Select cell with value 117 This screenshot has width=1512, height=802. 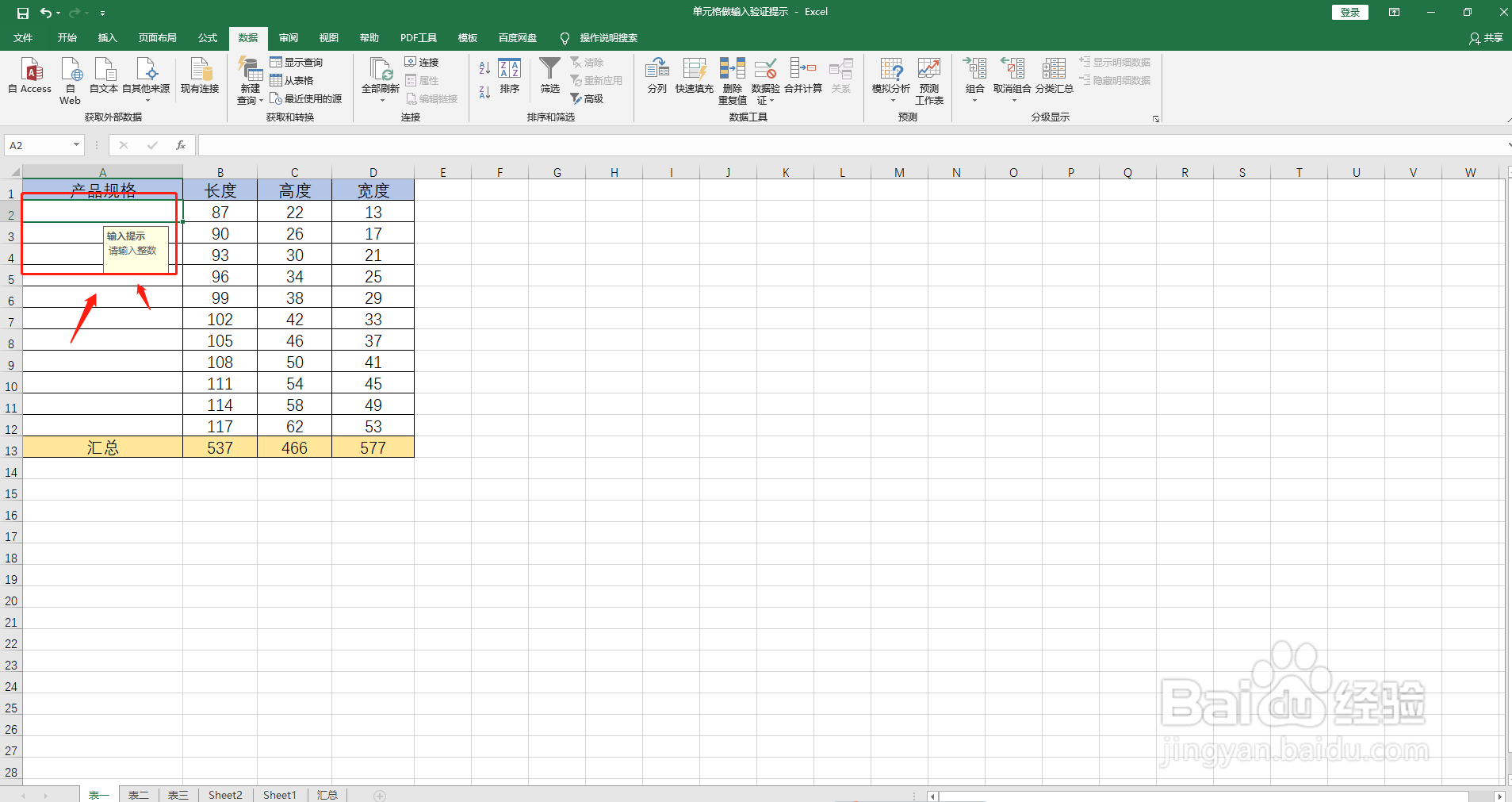tap(220, 426)
